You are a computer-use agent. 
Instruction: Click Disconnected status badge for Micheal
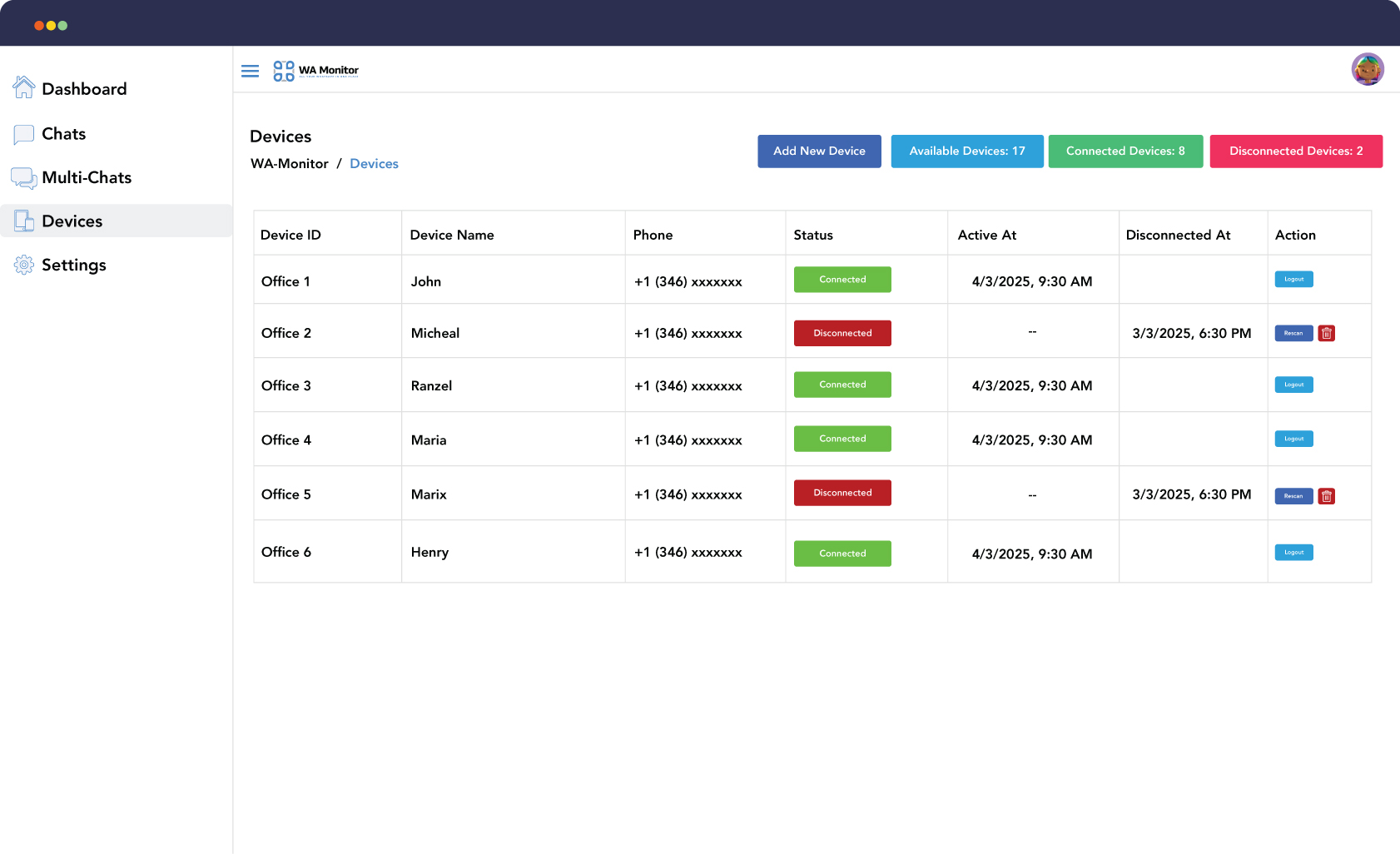842,333
